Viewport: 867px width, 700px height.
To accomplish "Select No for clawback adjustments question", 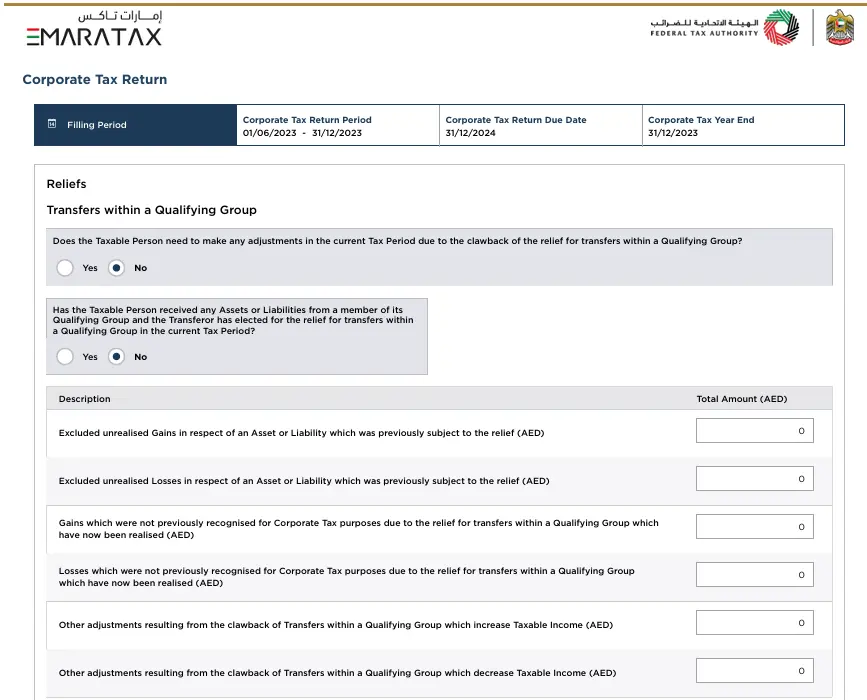I will (116, 268).
